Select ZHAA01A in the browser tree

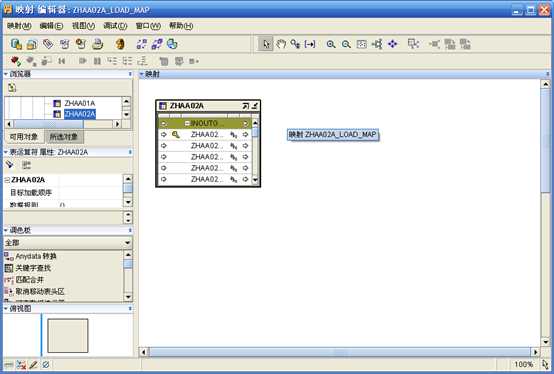tap(79, 103)
